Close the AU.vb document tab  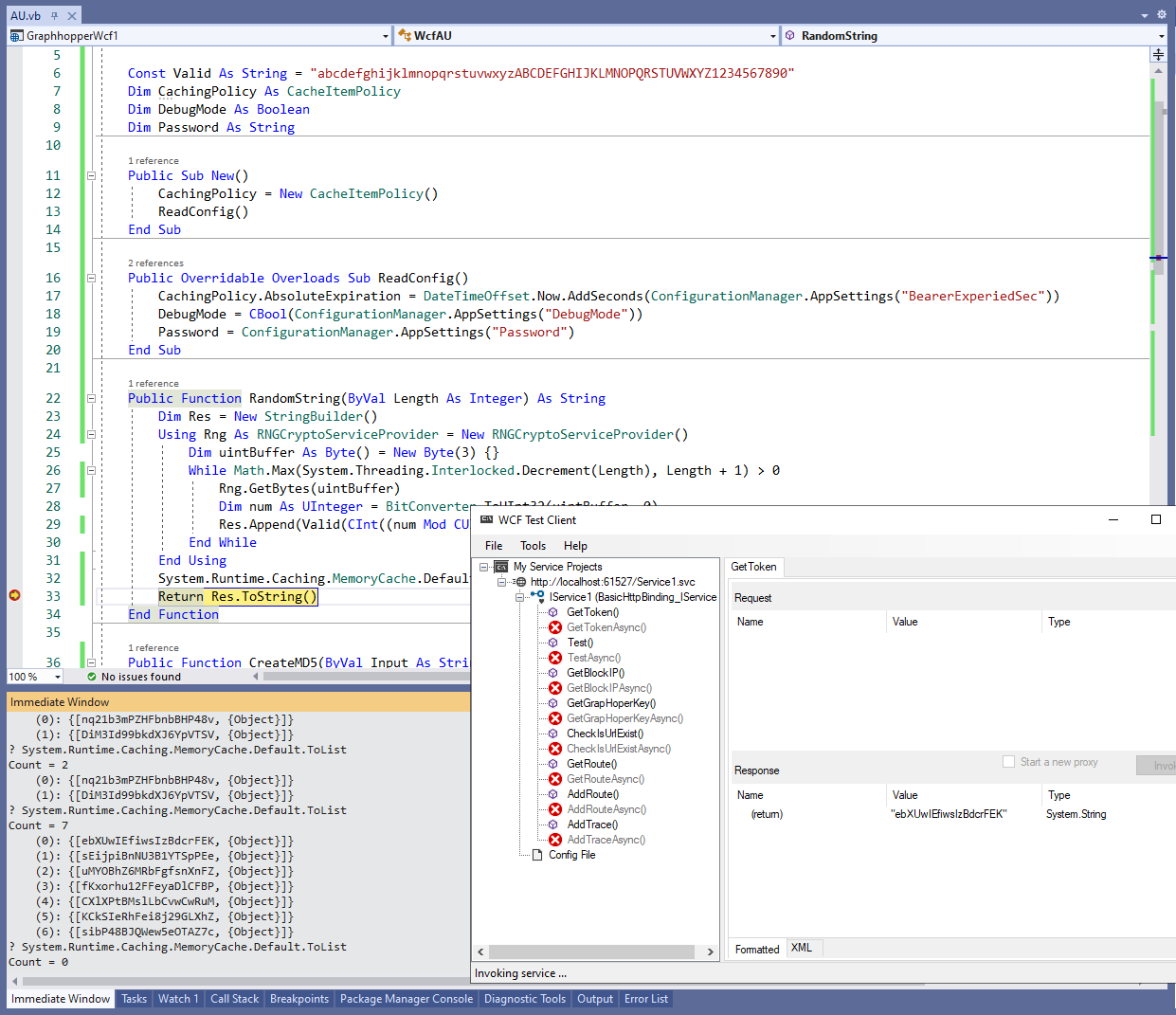click(x=72, y=15)
